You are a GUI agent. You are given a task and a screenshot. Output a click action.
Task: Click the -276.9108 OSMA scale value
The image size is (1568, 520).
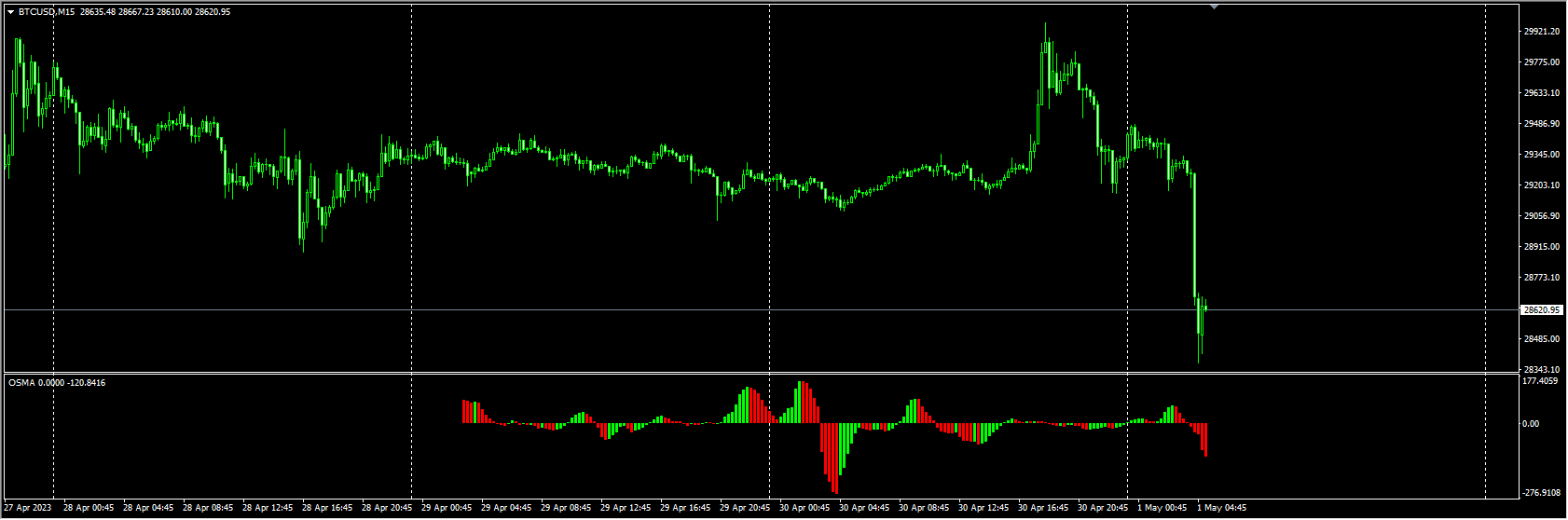(x=1541, y=493)
